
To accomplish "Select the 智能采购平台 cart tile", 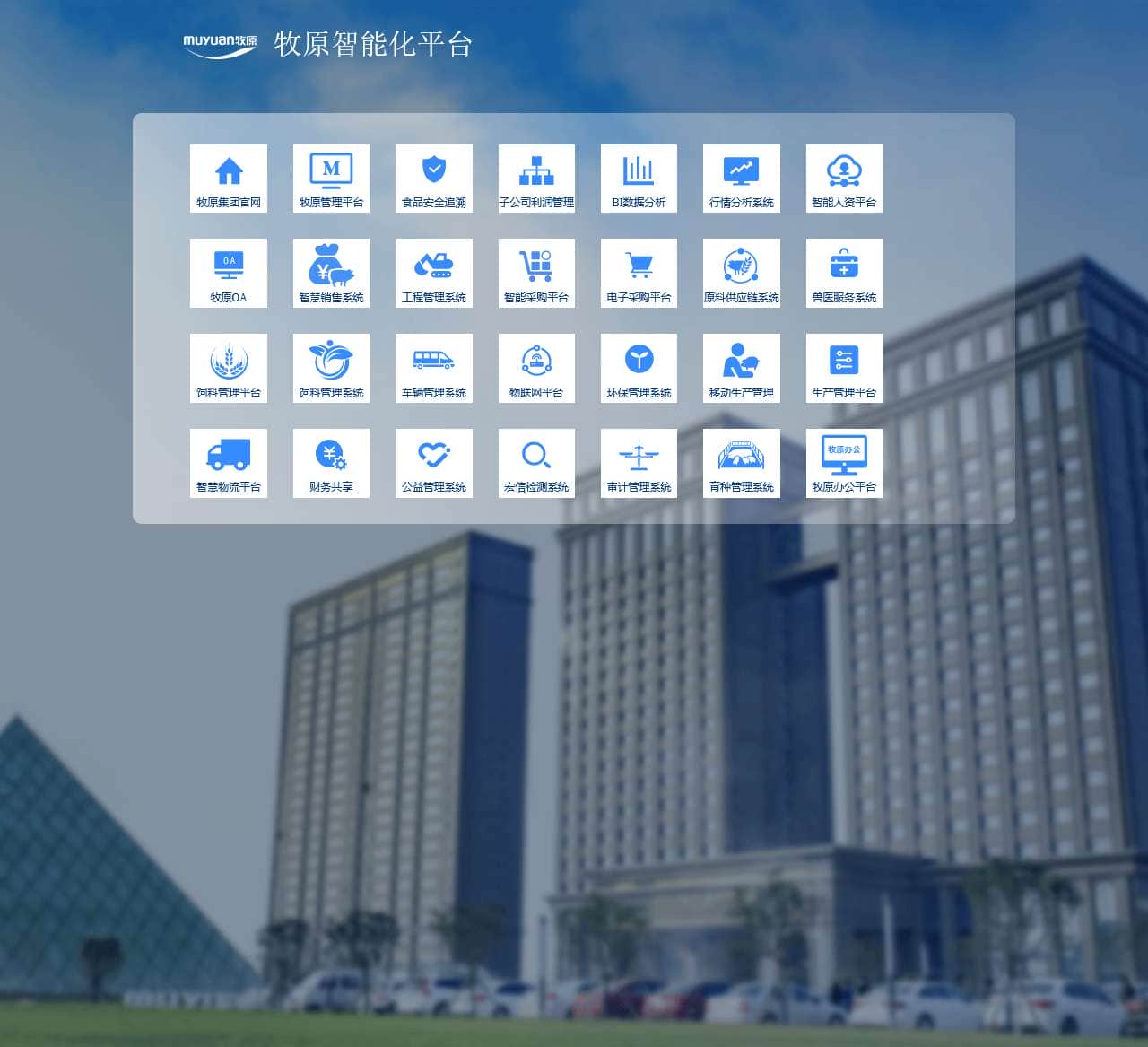I will click(x=536, y=273).
